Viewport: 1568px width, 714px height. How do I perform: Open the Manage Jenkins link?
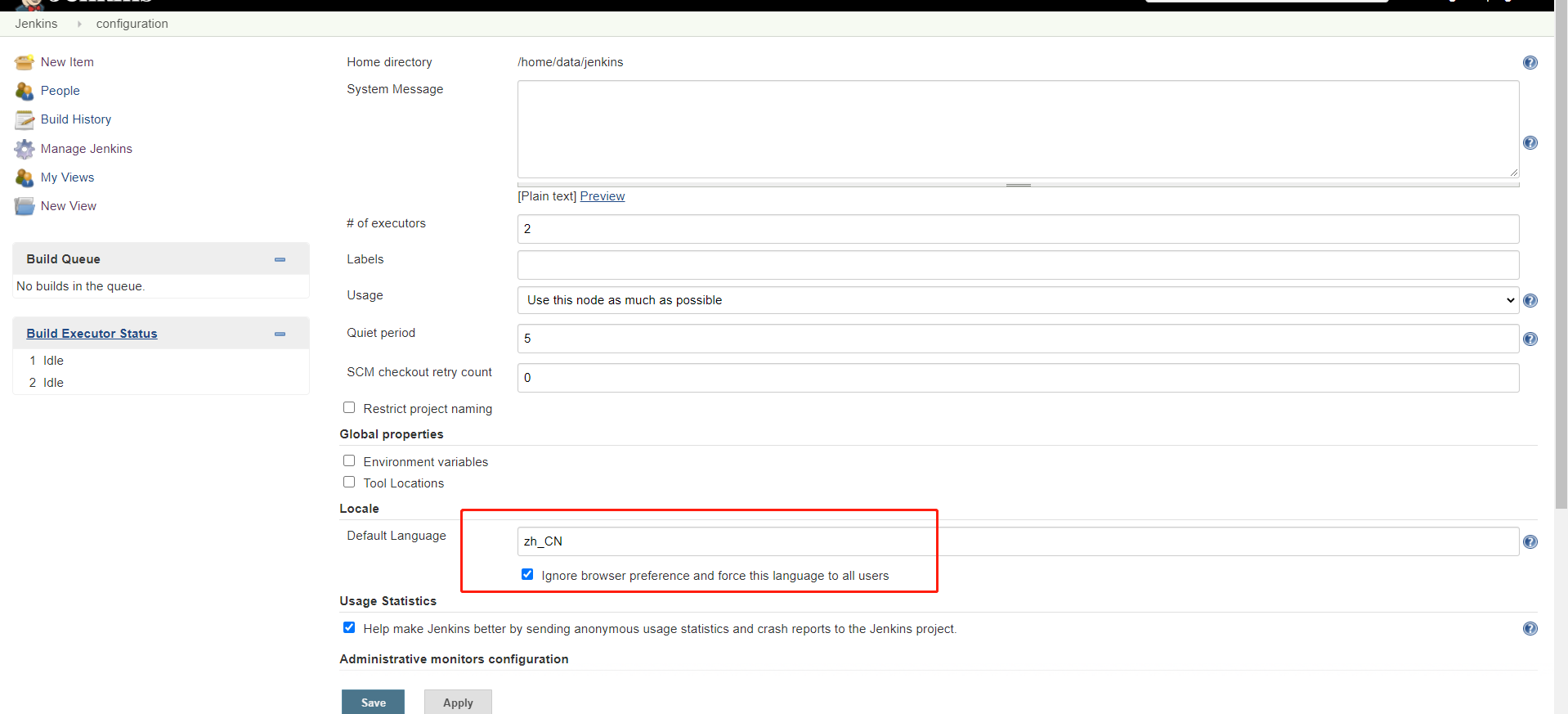[x=87, y=149]
